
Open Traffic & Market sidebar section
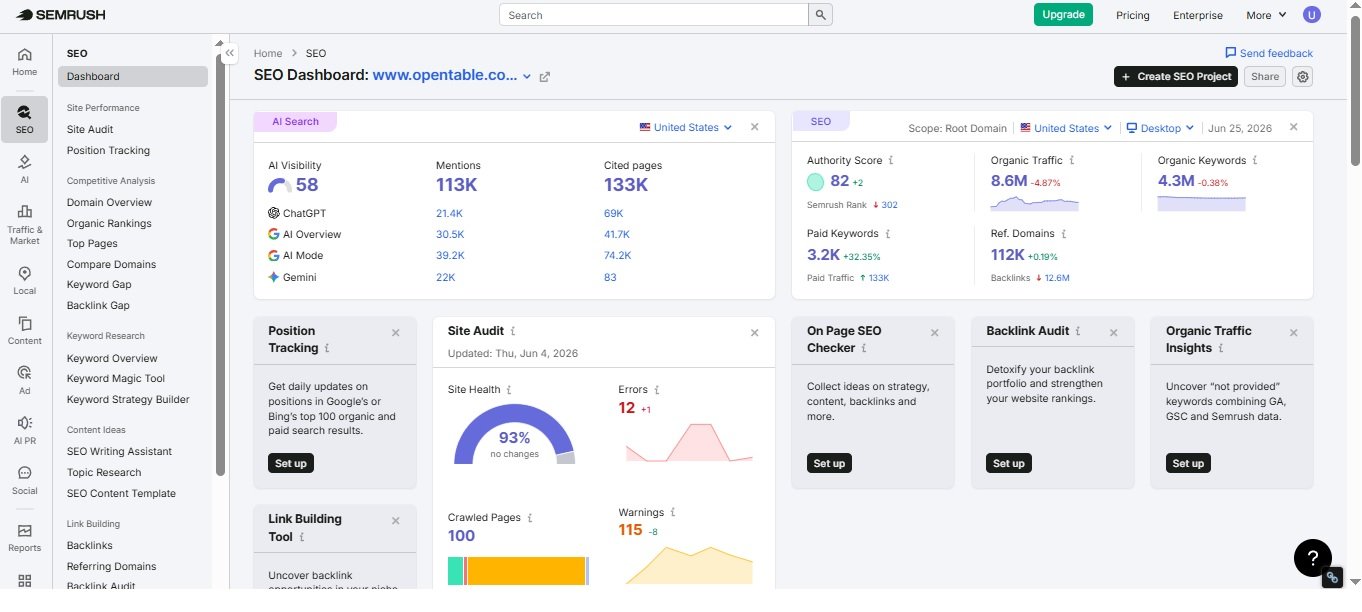[x=25, y=224]
